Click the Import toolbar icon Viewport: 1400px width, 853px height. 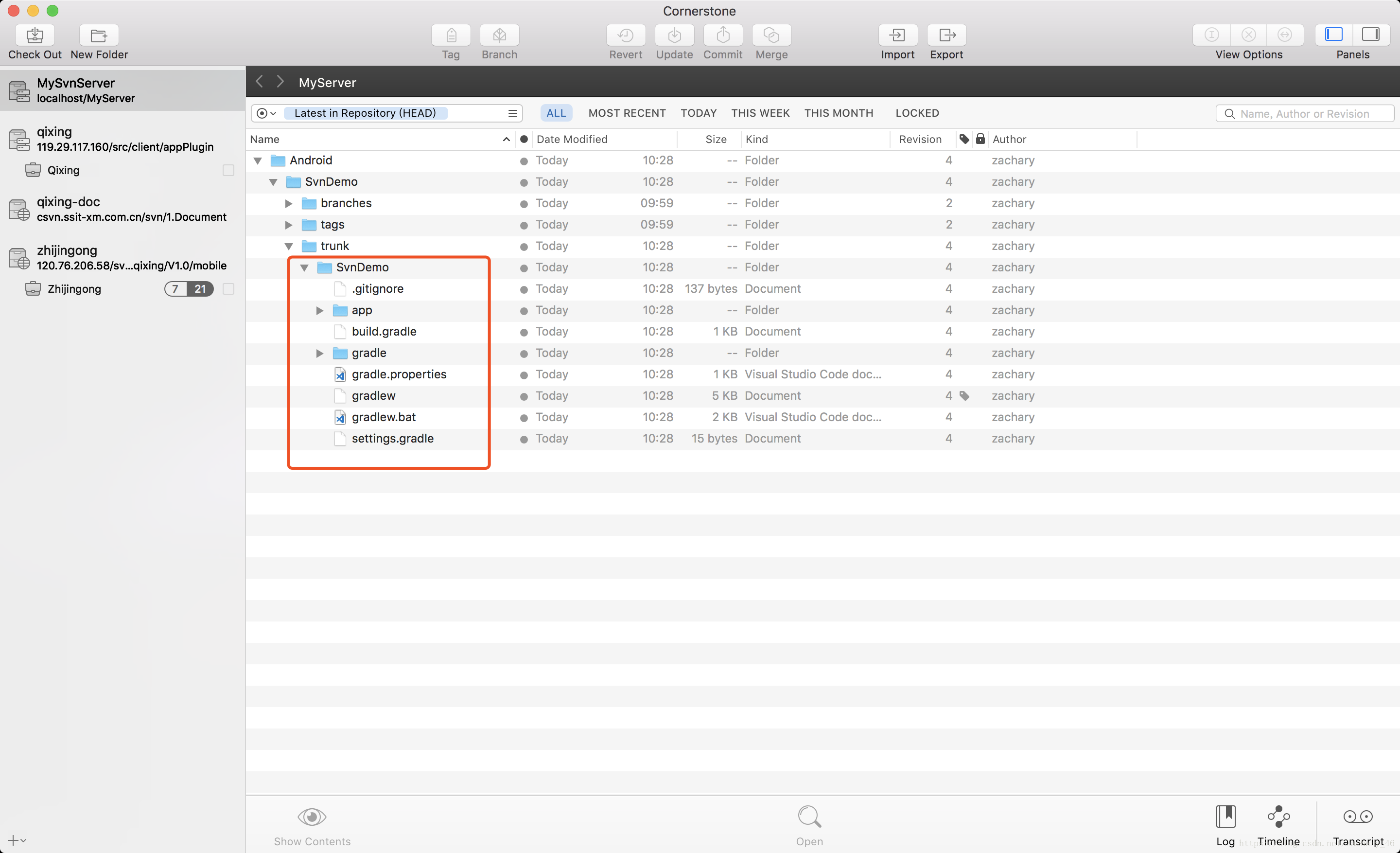click(898, 35)
